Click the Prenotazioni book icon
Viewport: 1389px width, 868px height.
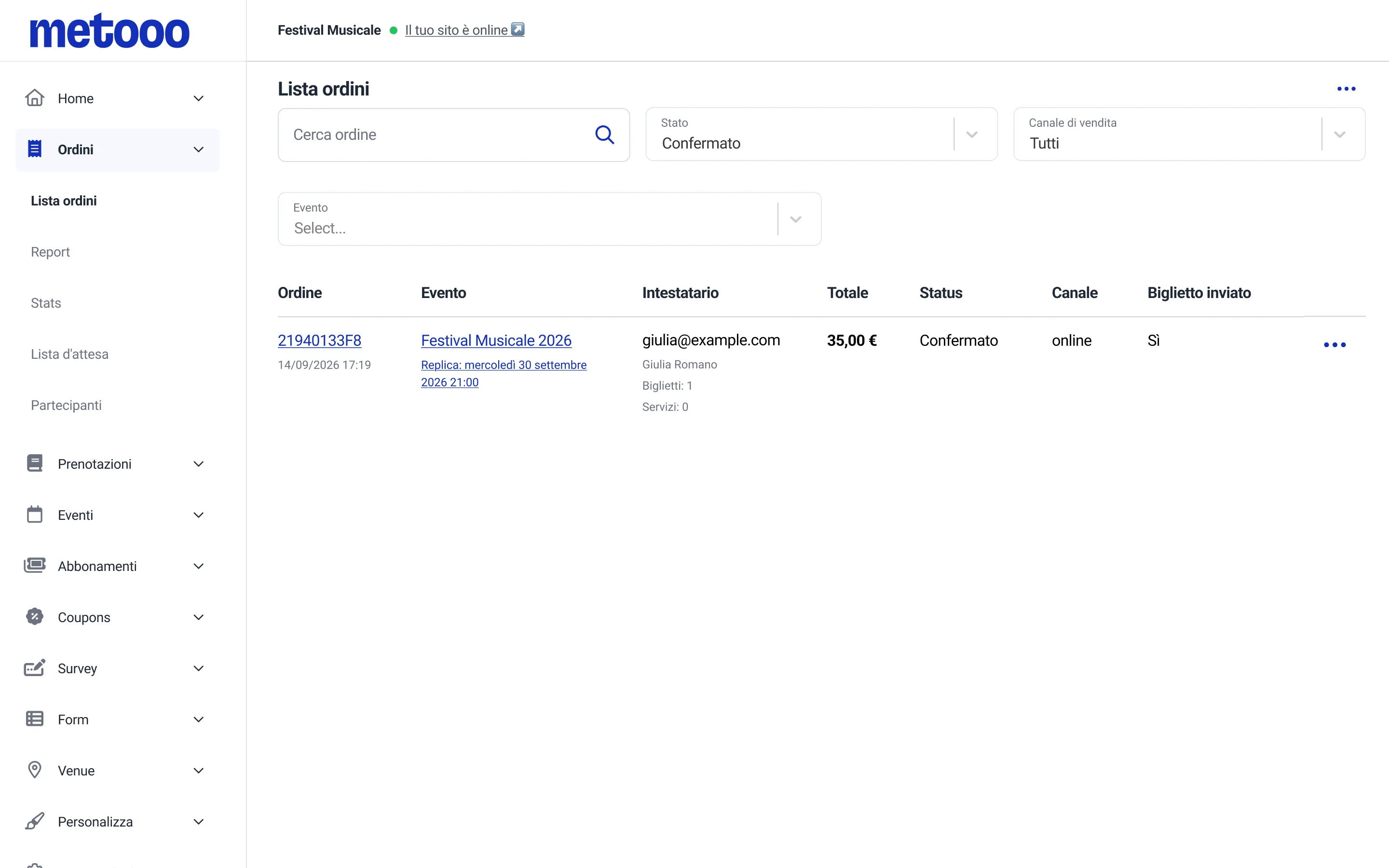(34, 463)
